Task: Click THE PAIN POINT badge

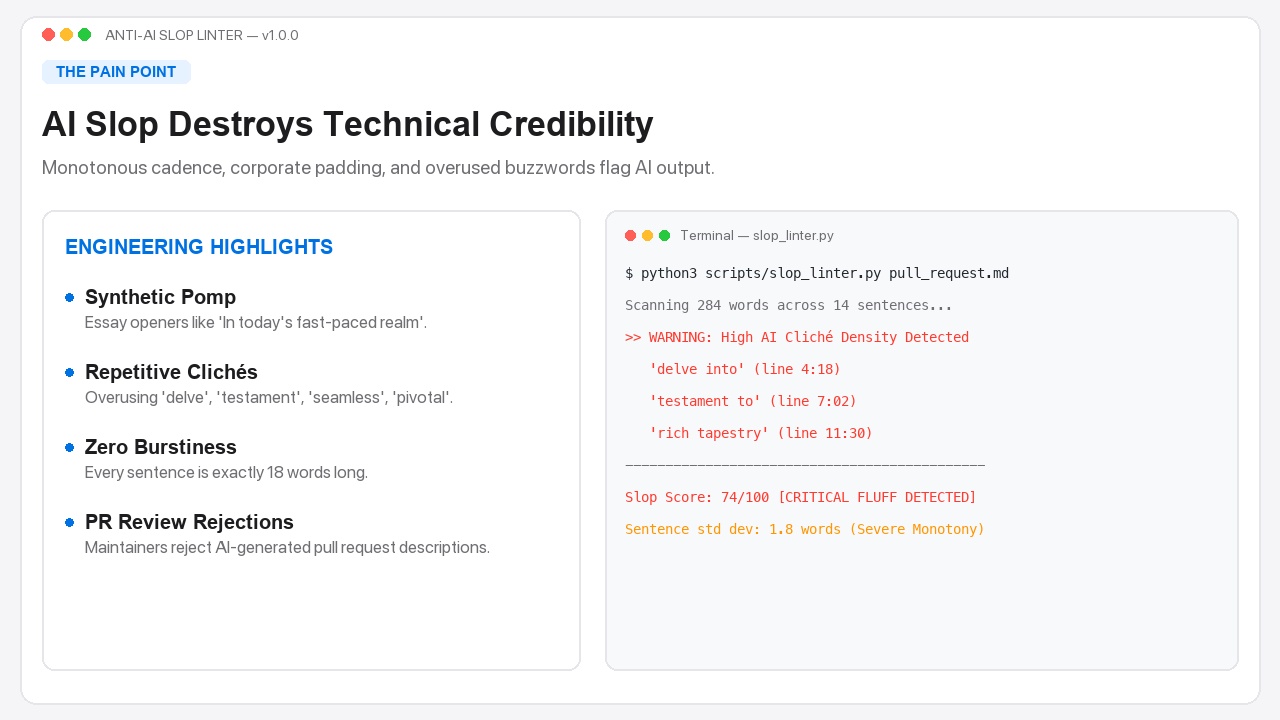Action: click(x=116, y=72)
